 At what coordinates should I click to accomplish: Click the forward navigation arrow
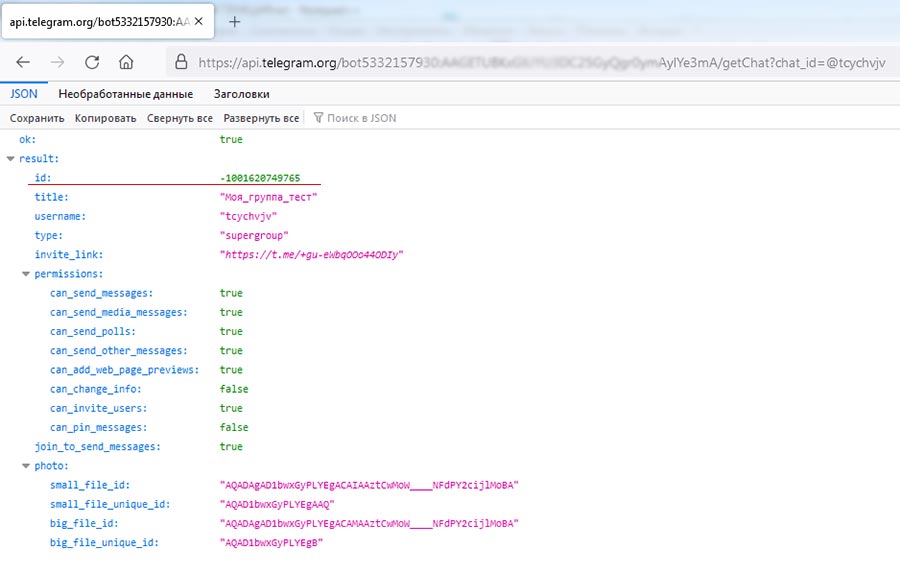57,62
